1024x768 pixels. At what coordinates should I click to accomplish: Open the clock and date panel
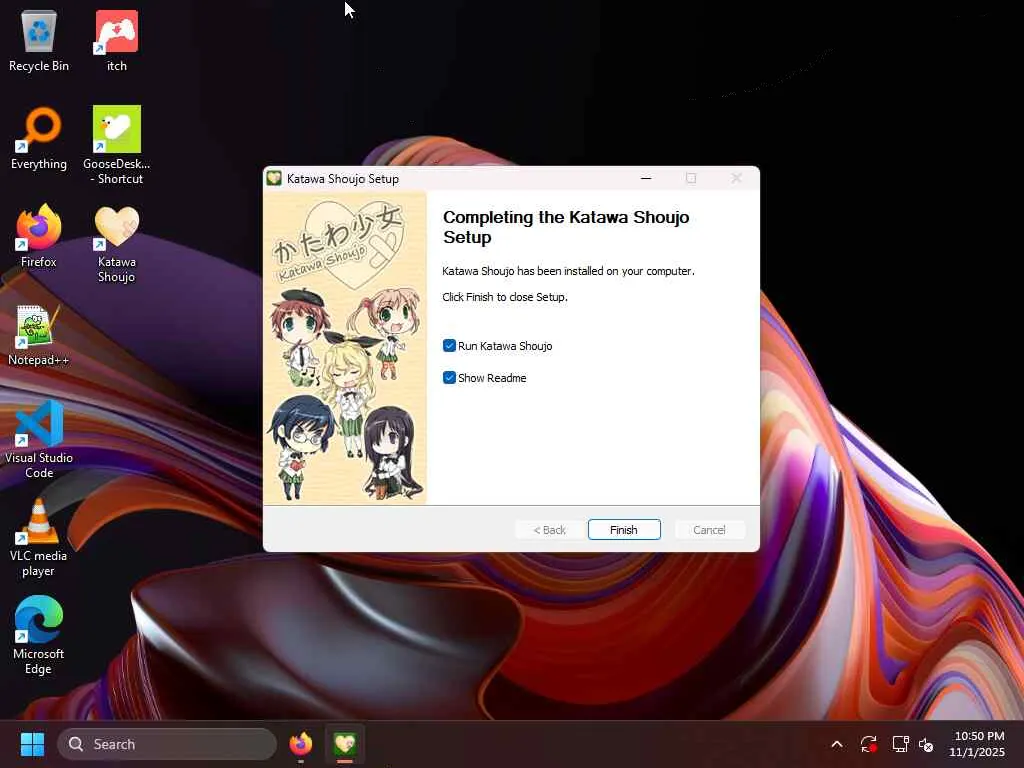pos(977,744)
